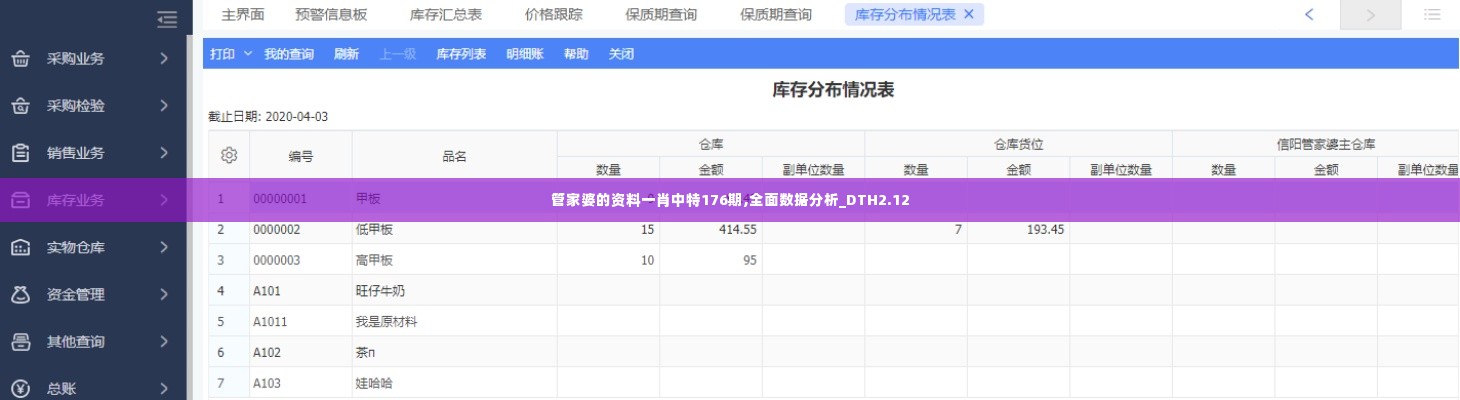Click the 资金管理 money bag icon
1460x400 pixels.
tap(20, 295)
